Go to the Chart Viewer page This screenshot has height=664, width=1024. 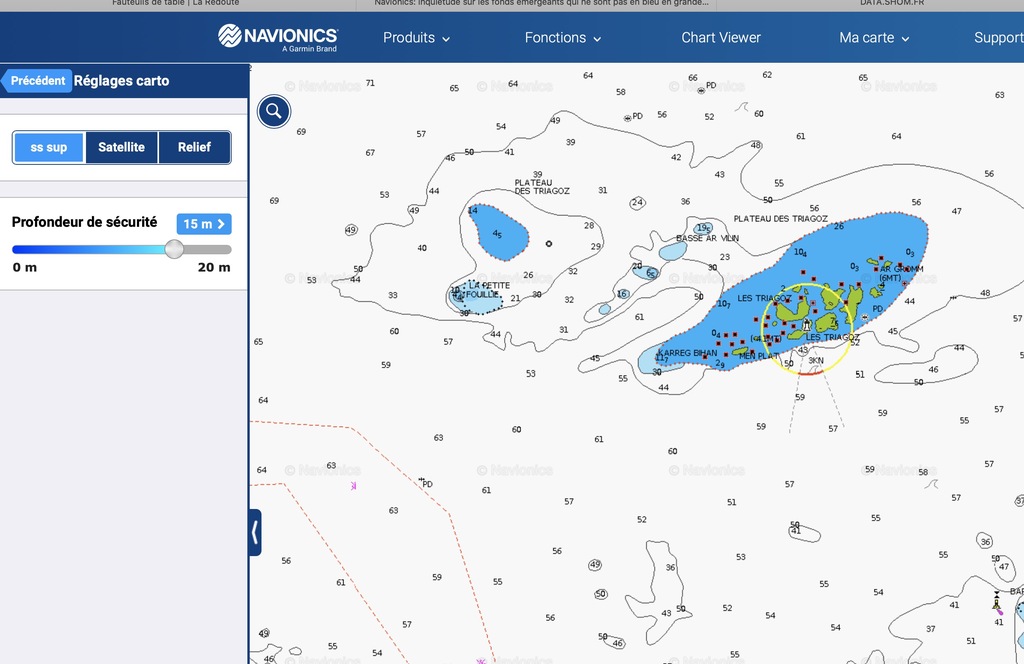pos(721,38)
